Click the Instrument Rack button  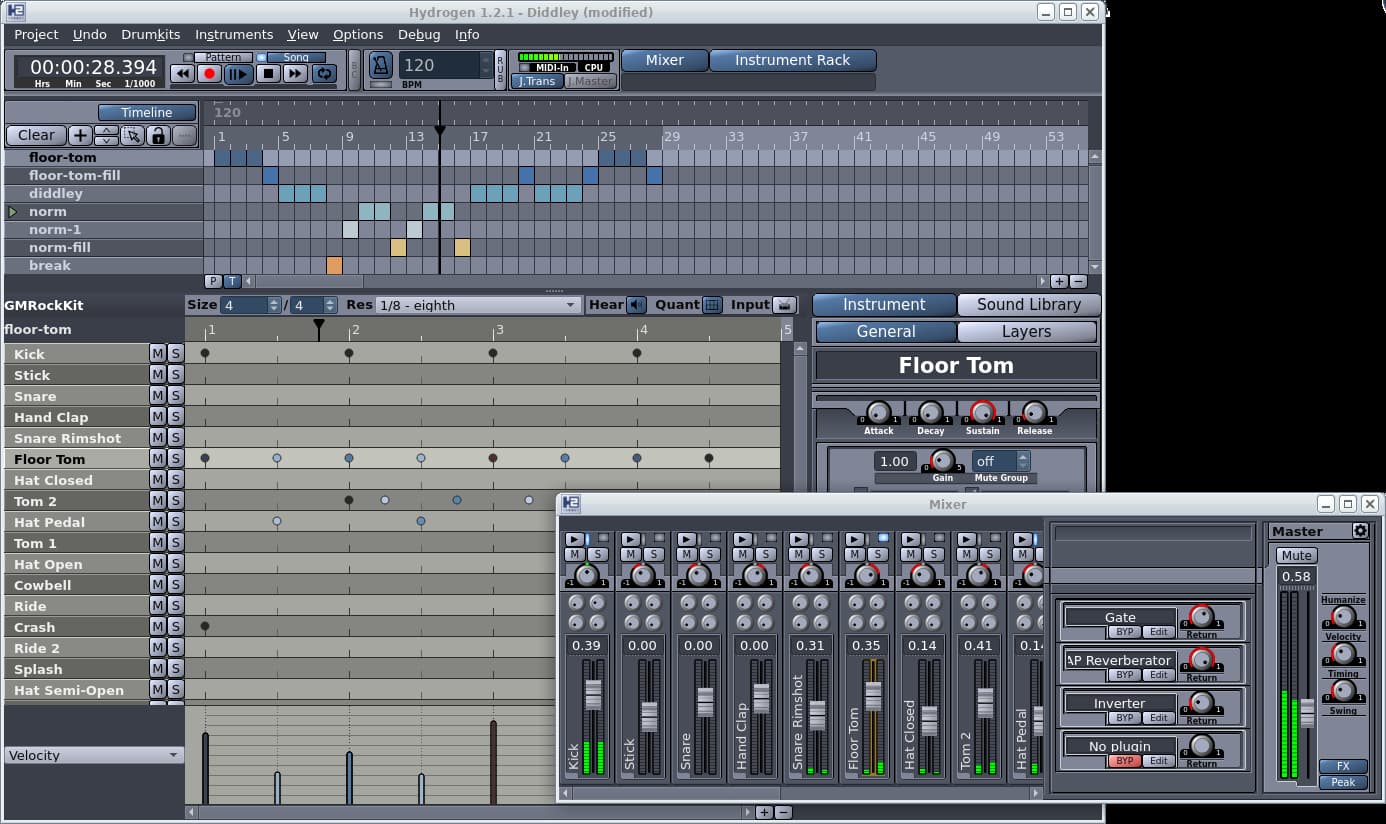tap(792, 60)
